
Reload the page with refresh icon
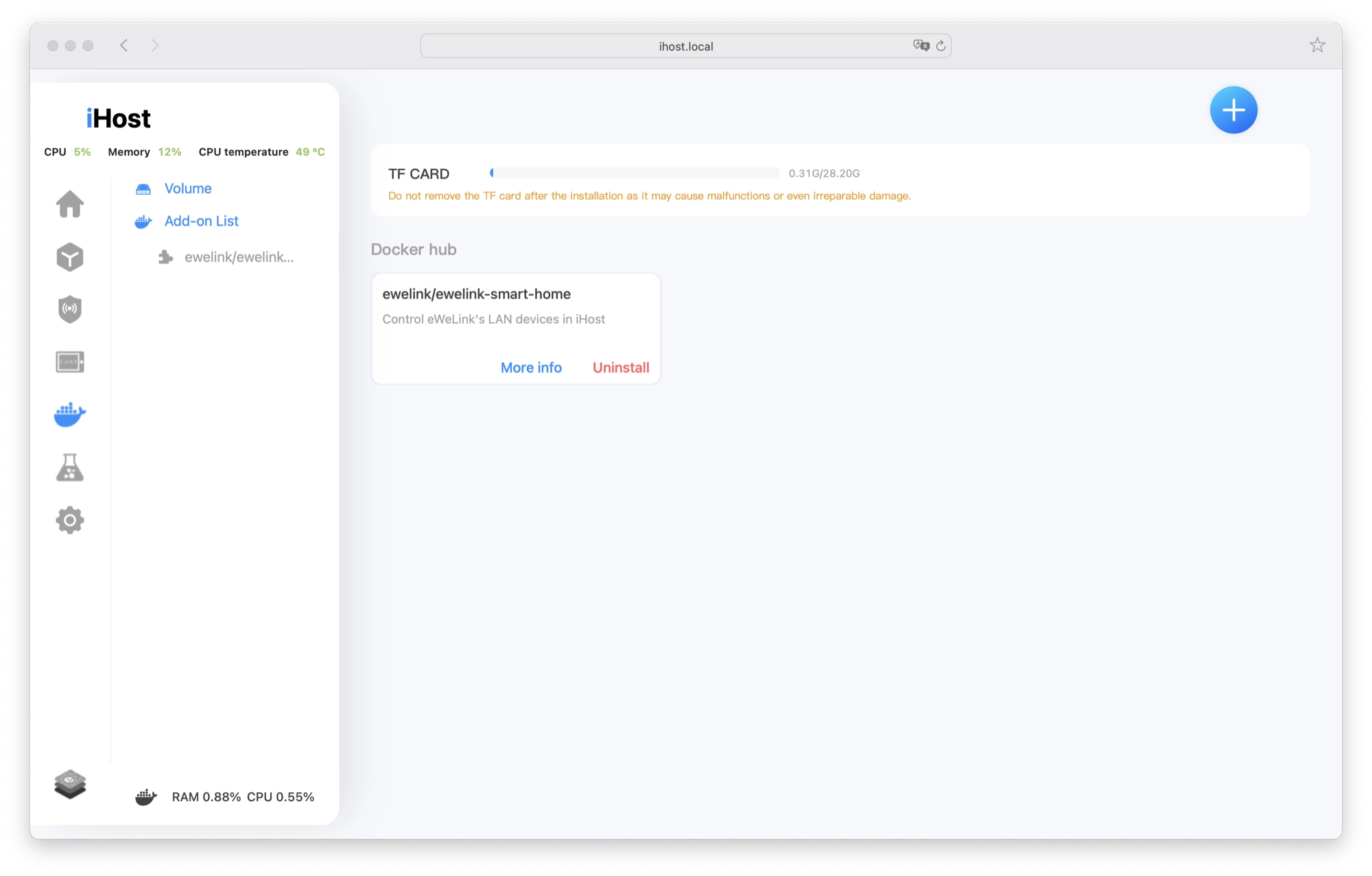(941, 46)
